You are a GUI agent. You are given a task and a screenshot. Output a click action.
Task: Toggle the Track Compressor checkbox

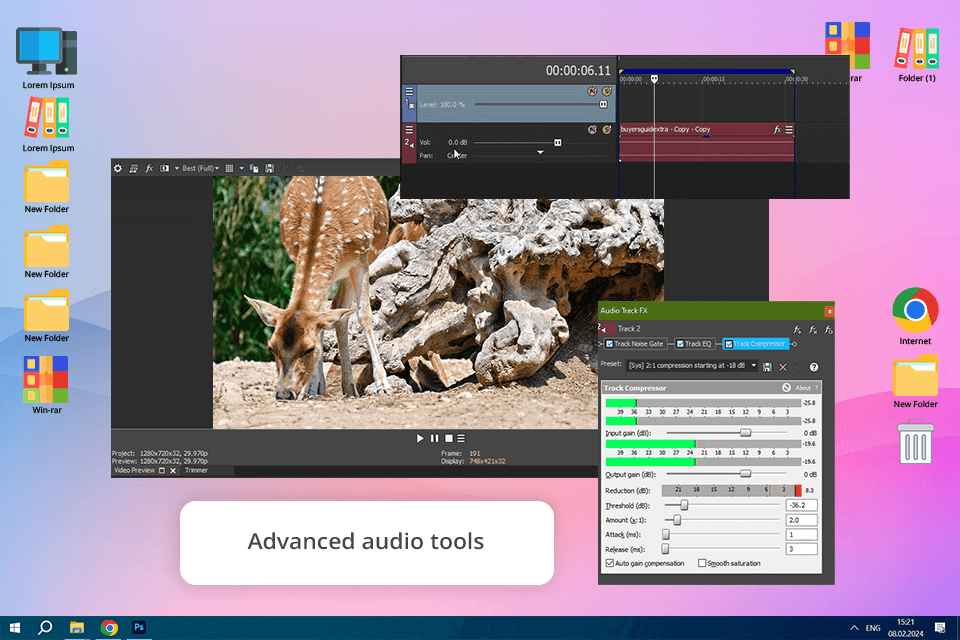(x=729, y=344)
